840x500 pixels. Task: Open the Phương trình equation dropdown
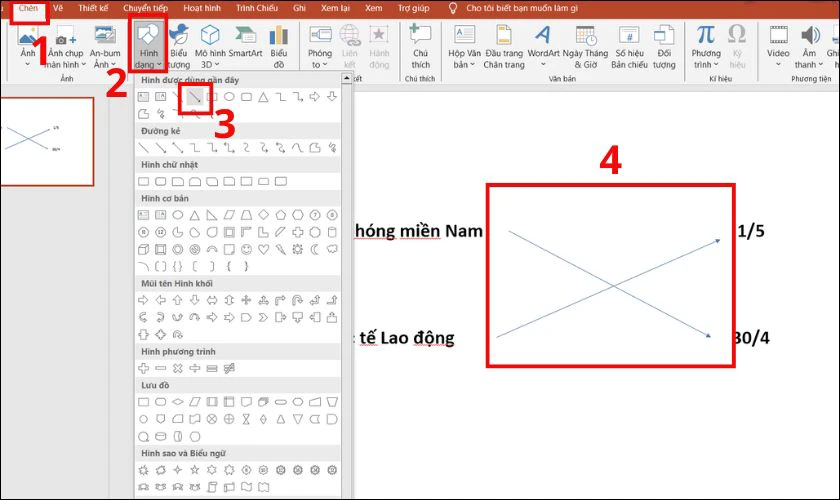706,47
